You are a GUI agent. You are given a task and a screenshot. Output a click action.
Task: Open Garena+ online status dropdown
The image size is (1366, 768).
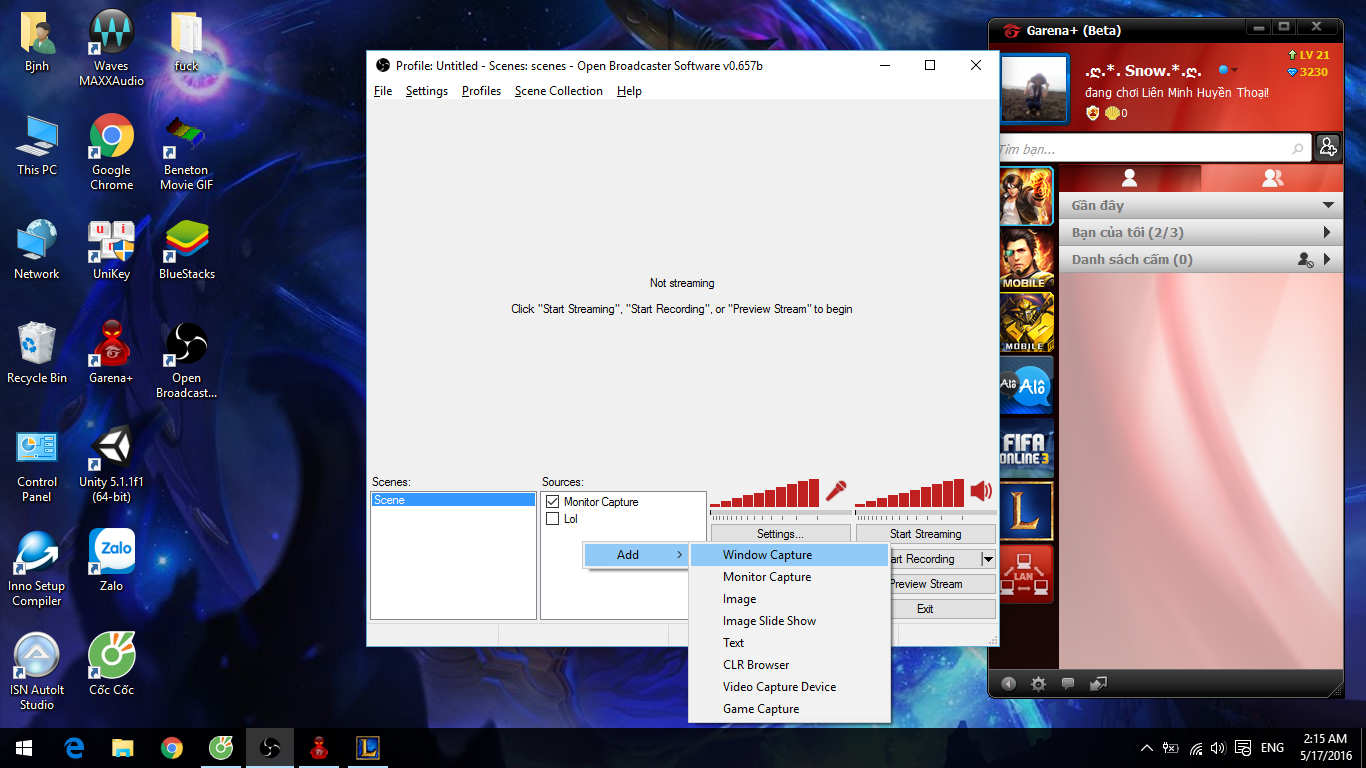coord(1228,70)
